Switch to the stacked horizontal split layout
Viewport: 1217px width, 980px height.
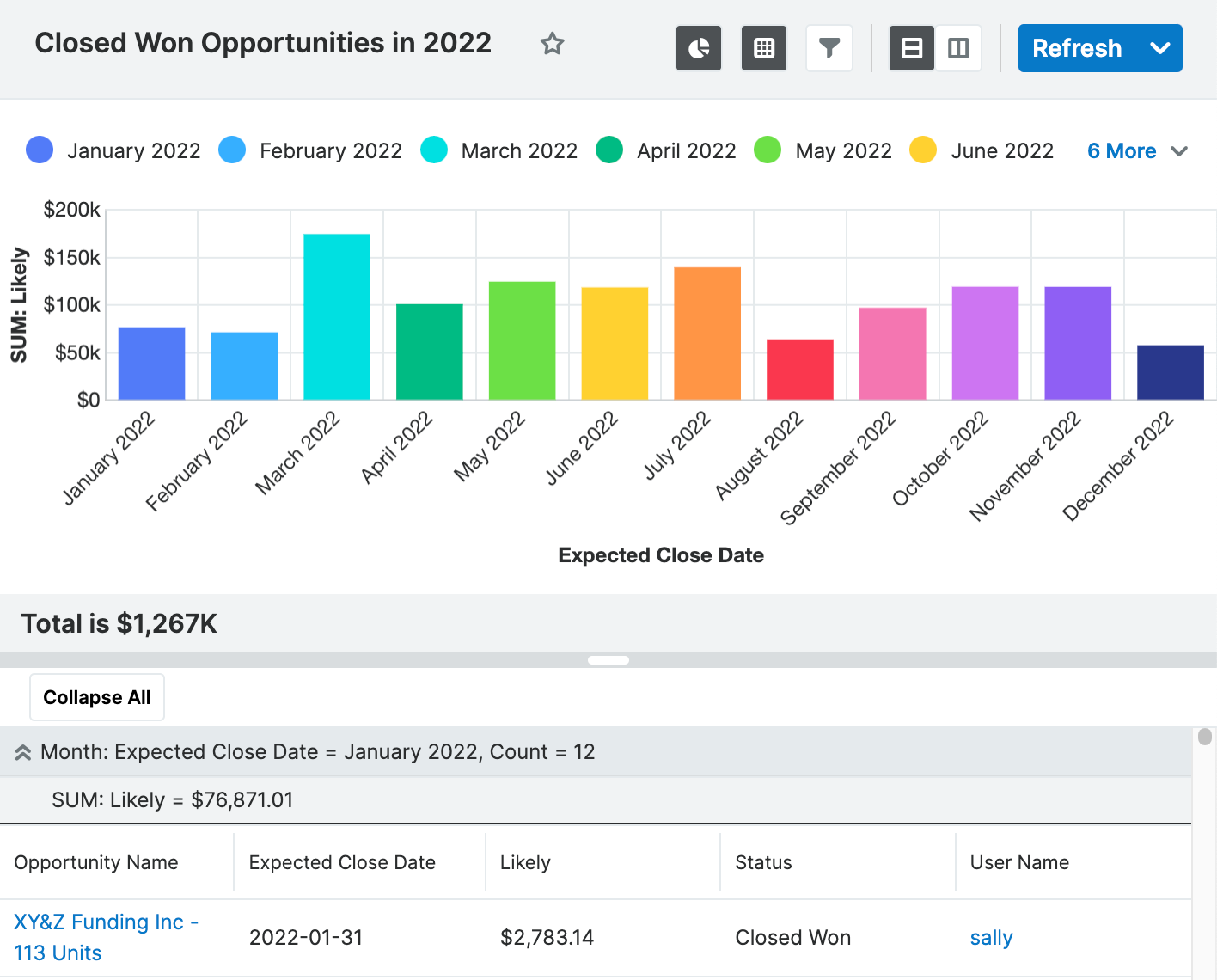pyautogui.click(x=912, y=48)
